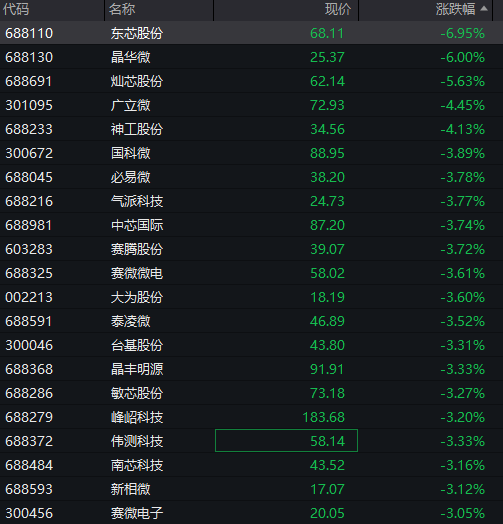
Task: Open 赛腾股份 stock name
Action: click(x=137, y=249)
